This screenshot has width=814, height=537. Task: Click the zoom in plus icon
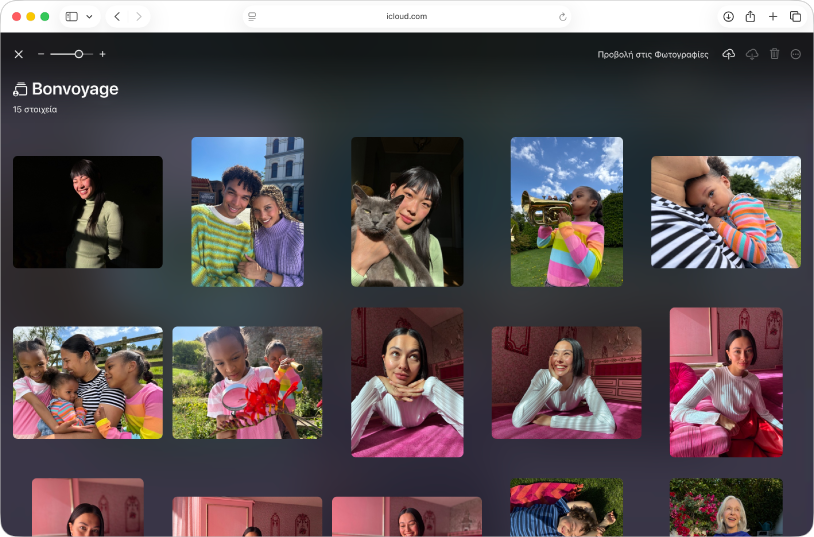102,54
